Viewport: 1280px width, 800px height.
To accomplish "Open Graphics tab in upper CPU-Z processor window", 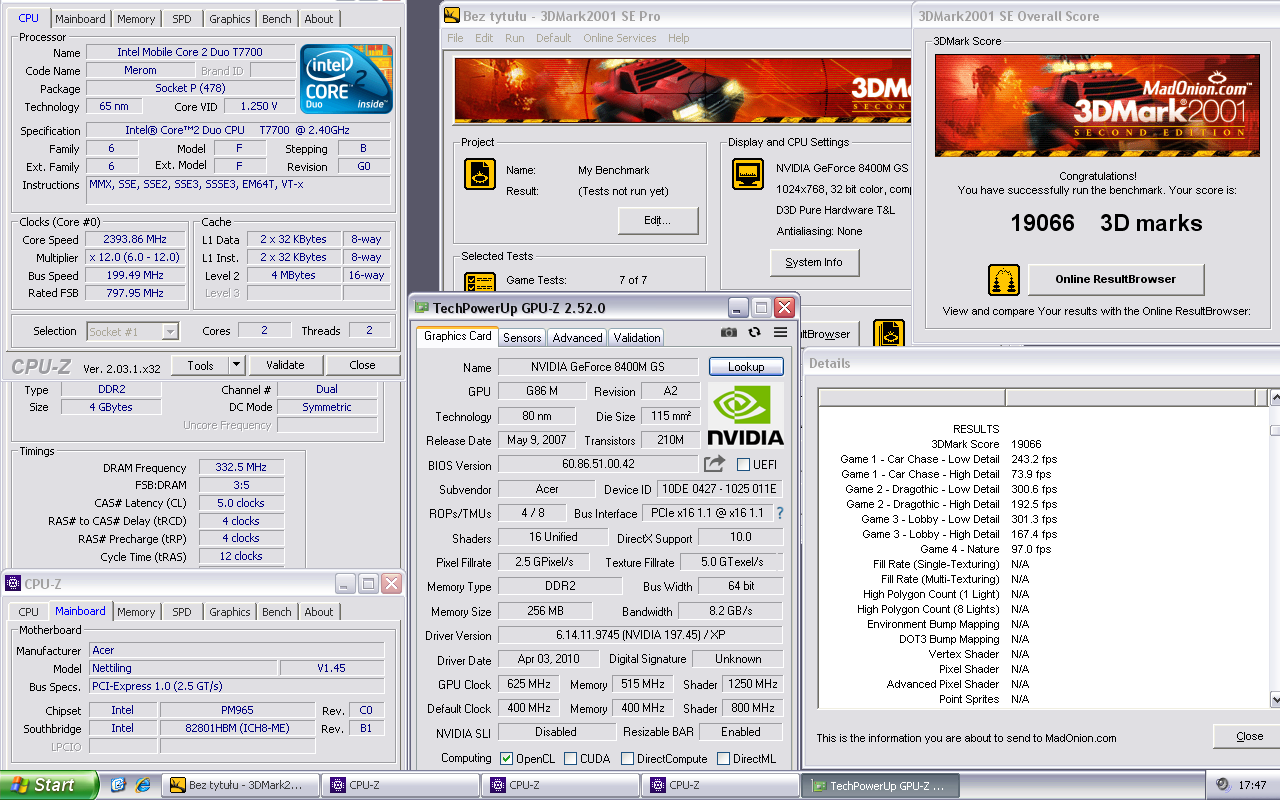I will 229,19.
